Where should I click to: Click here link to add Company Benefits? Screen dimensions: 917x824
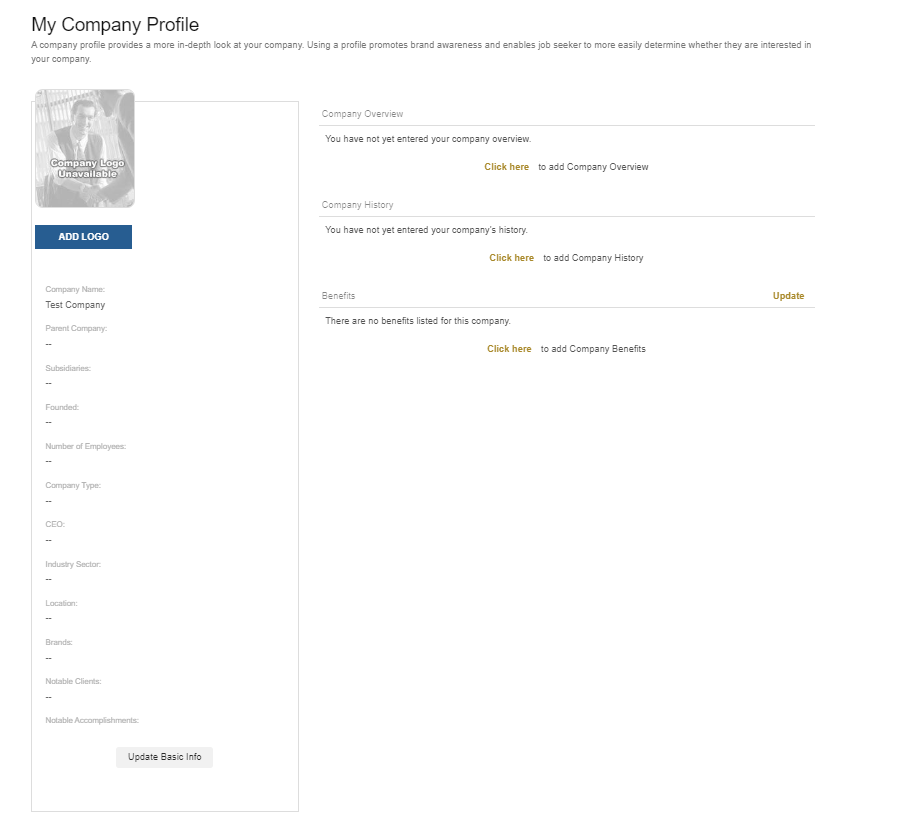click(x=509, y=349)
